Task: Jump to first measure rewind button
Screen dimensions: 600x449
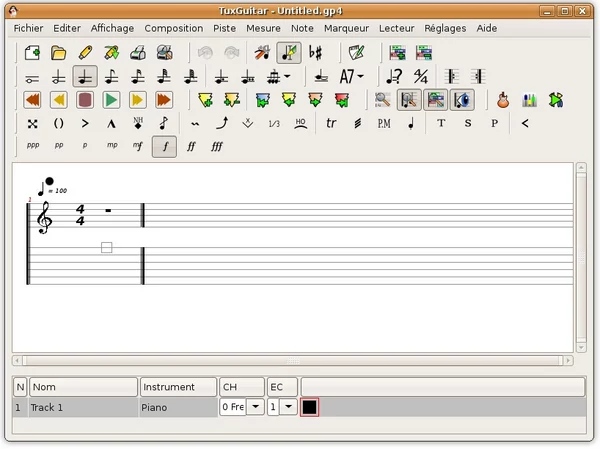Action: tap(33, 100)
